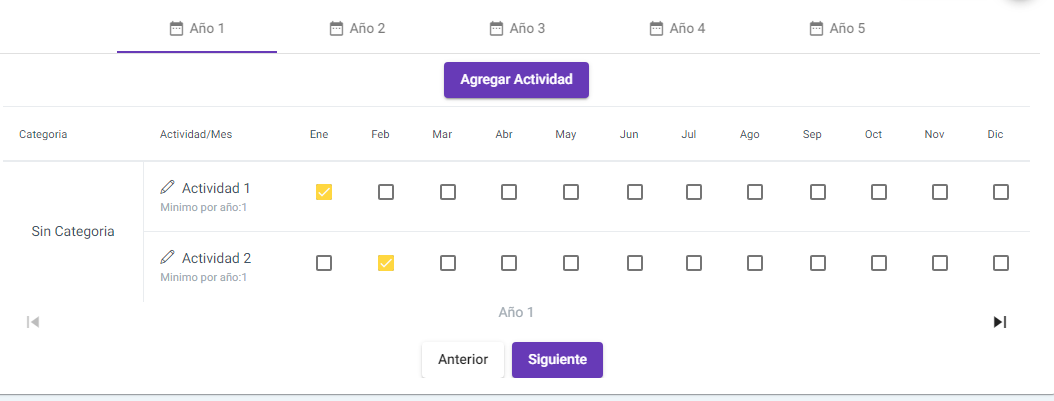The width and height of the screenshot is (1054, 401).
Task: Uncheck the Ene checkbox for Actividad 1
Action: (324, 193)
